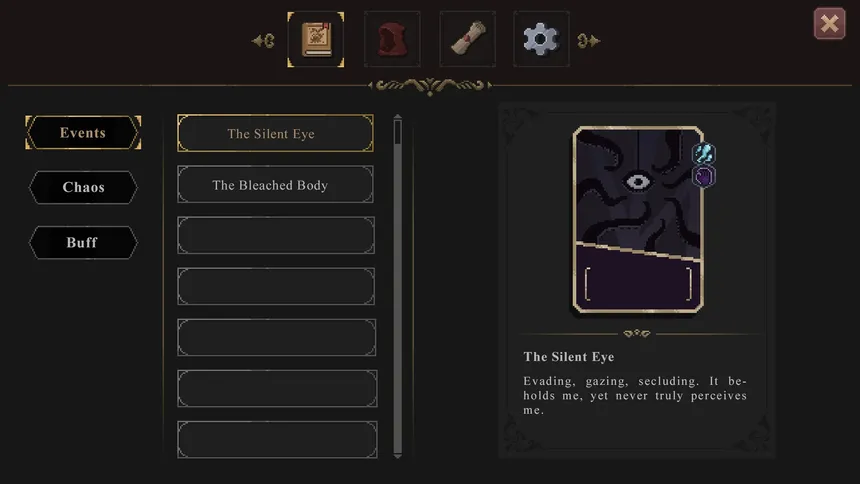The height and width of the screenshot is (484, 860).
Task: Click the first empty entry slot below Bleached Body
Action: click(x=276, y=235)
